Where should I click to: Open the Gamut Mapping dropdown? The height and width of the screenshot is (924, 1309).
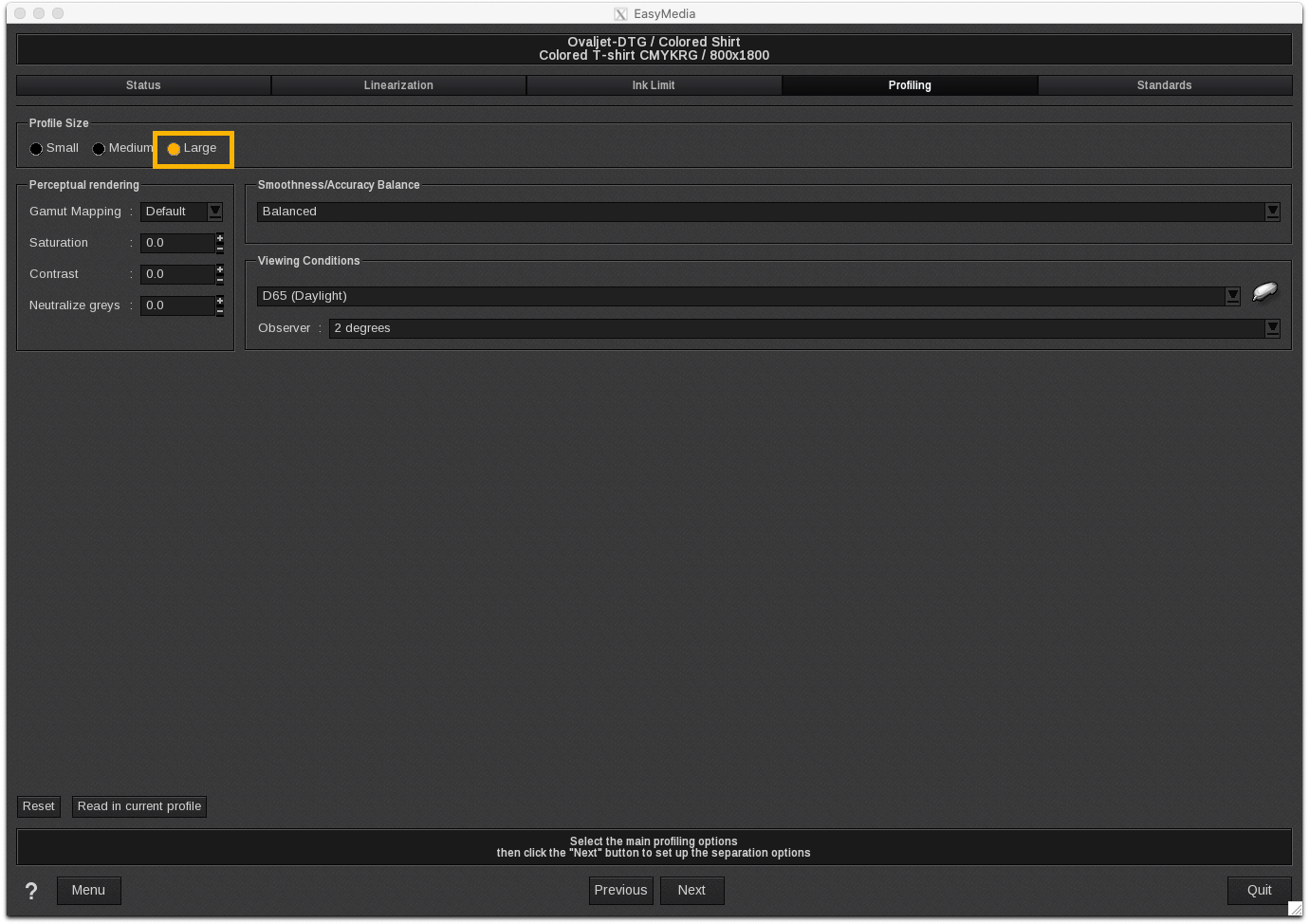(215, 212)
